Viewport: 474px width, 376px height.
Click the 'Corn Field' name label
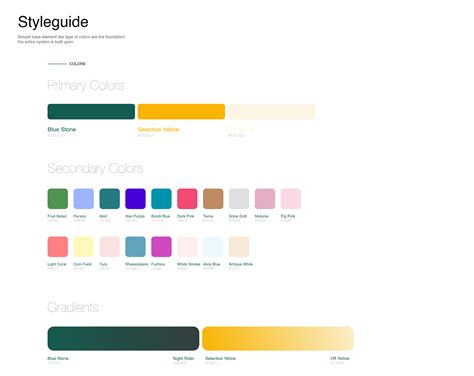pos(83,264)
